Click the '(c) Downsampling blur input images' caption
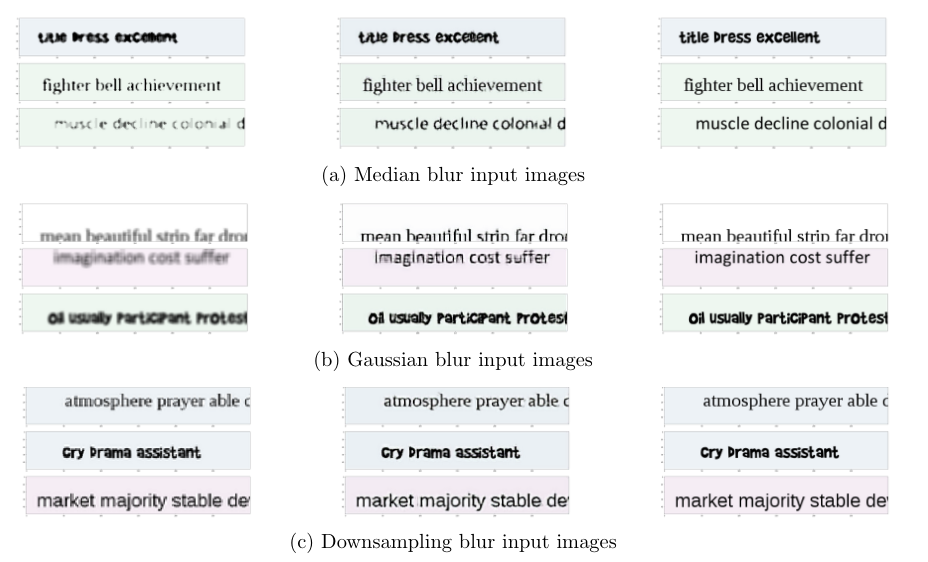Viewport: 928px width, 562px height. (453, 542)
